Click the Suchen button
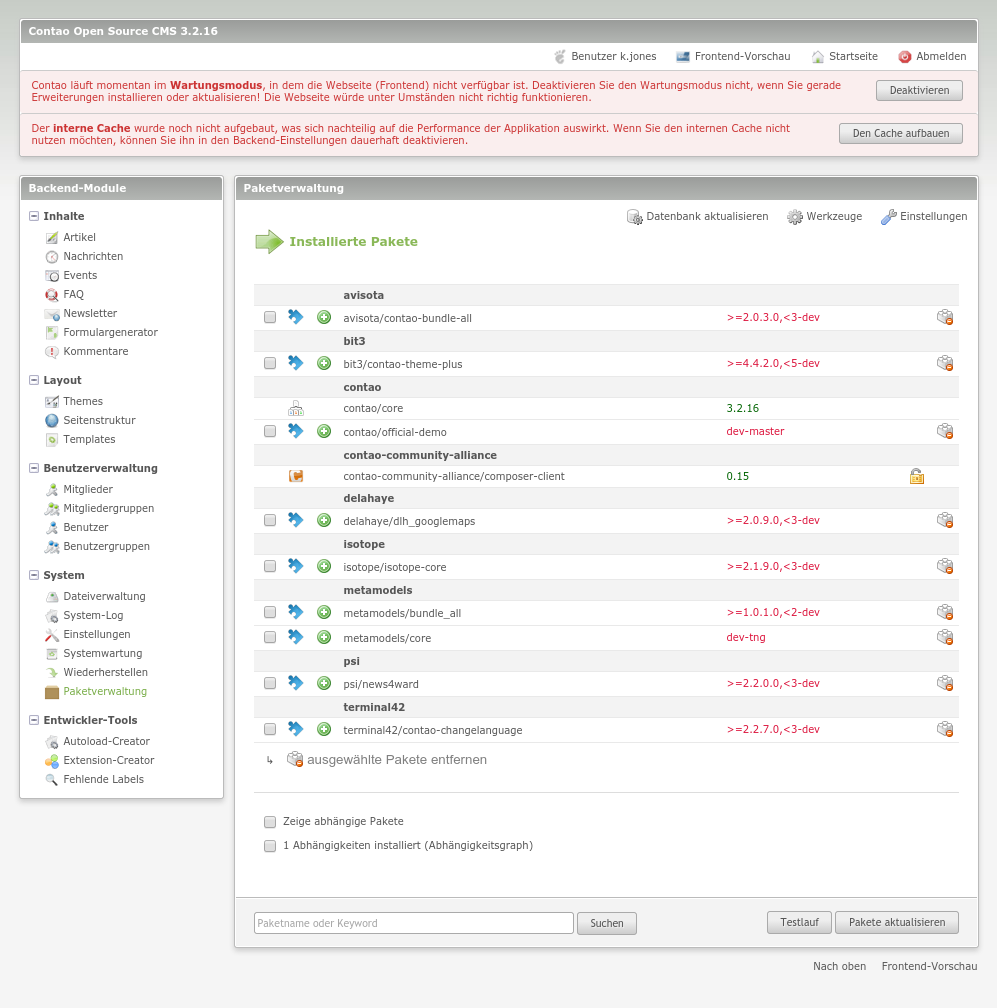This screenshot has height=1008, width=997. tap(607, 923)
